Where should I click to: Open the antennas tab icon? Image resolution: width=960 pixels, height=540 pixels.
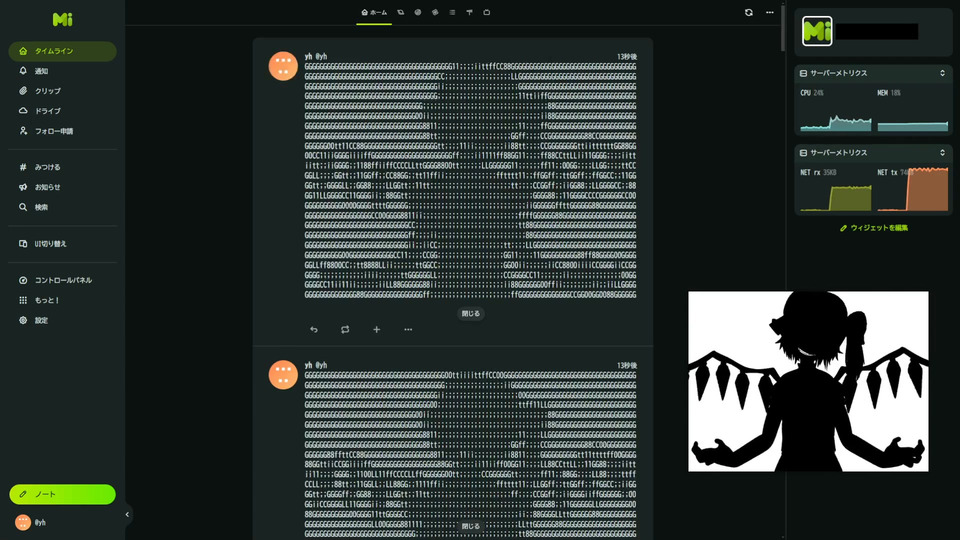[x=470, y=12]
